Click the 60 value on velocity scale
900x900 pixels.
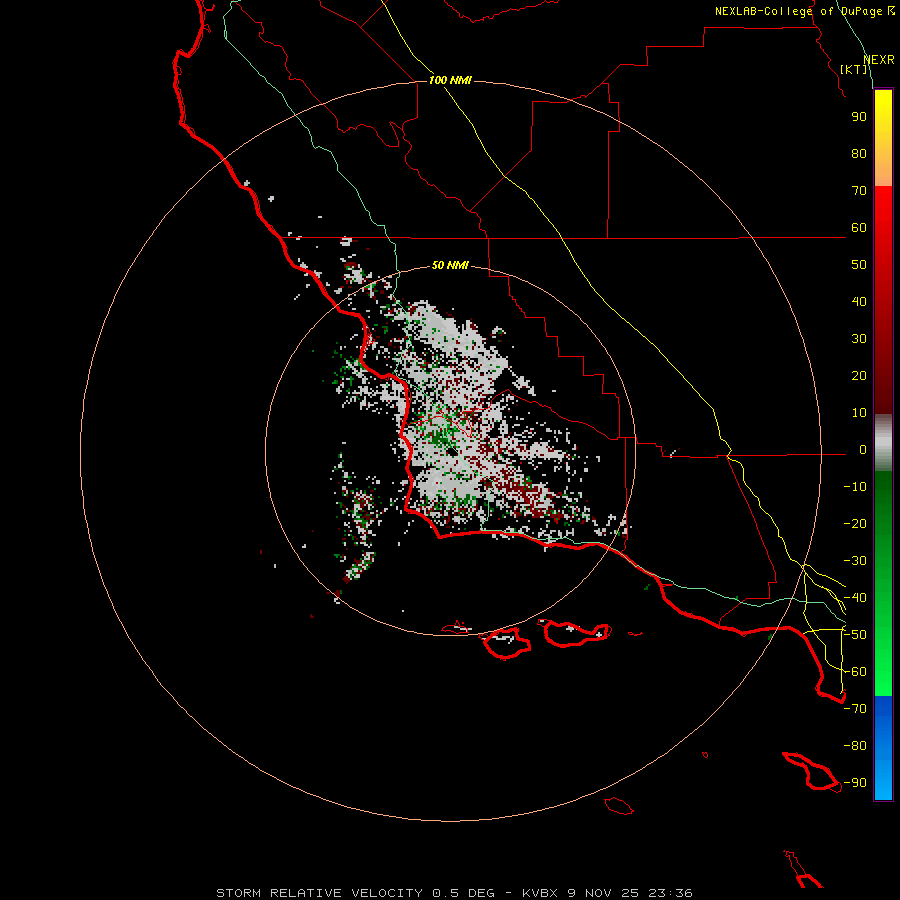[x=859, y=228]
